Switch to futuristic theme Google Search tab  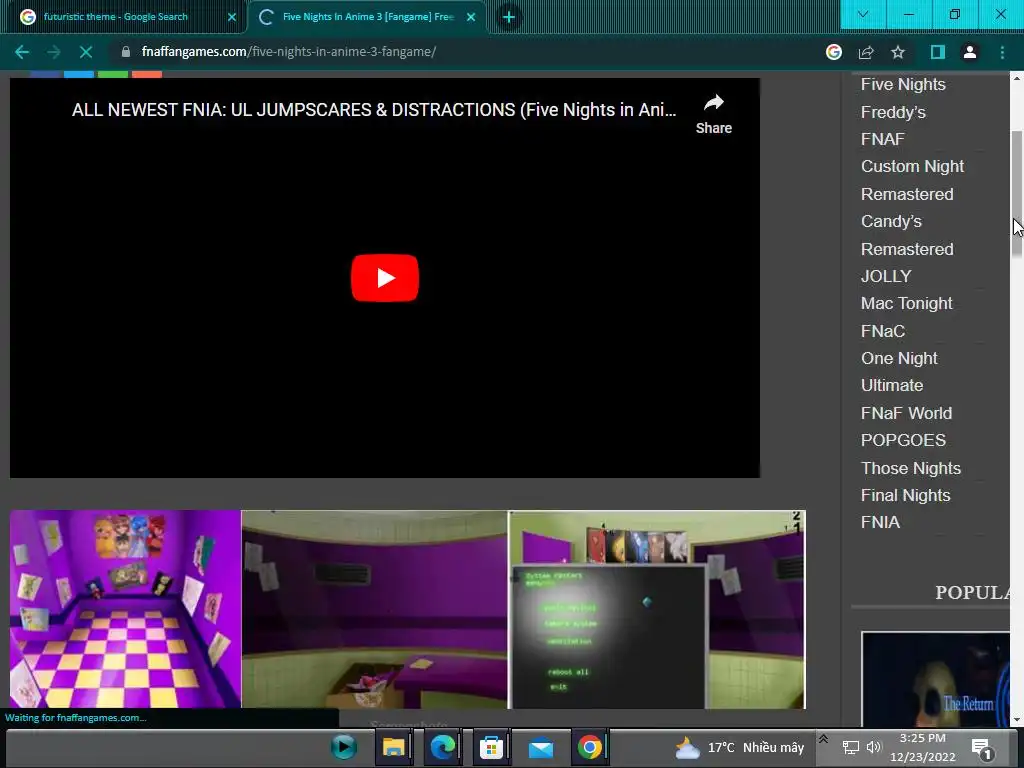(x=123, y=17)
